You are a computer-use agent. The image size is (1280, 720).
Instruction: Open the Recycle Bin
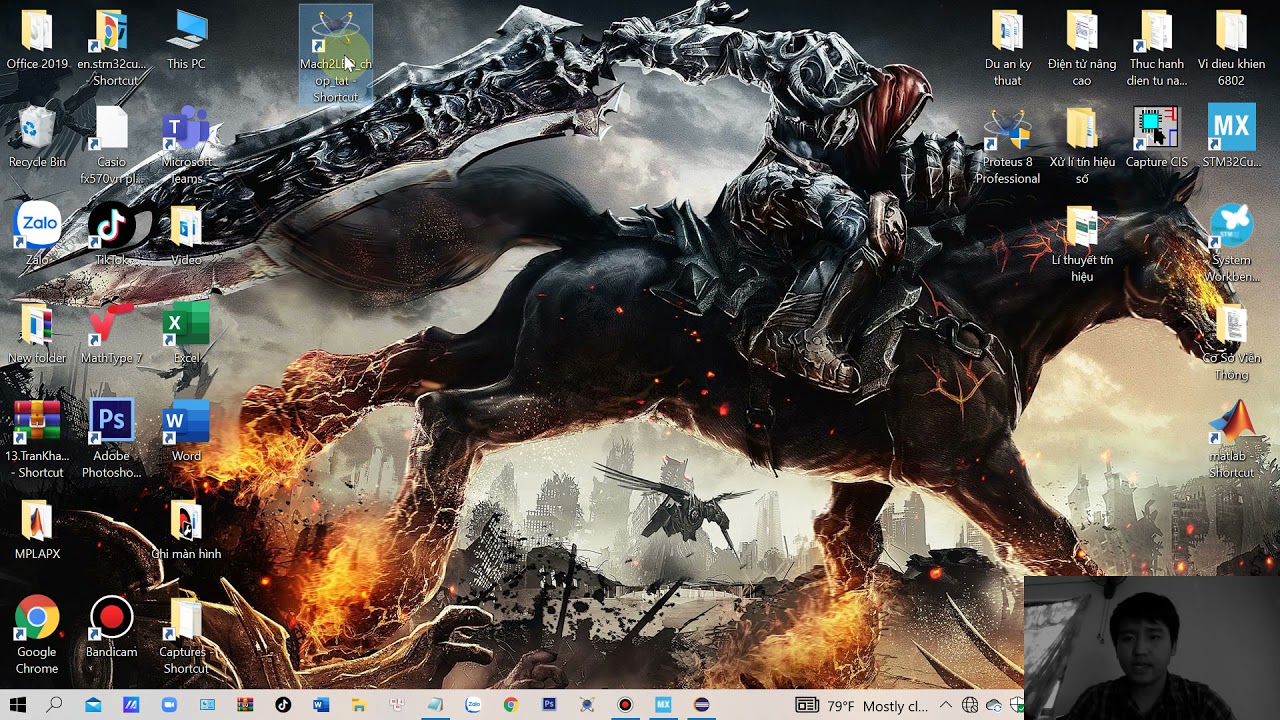pos(37,138)
